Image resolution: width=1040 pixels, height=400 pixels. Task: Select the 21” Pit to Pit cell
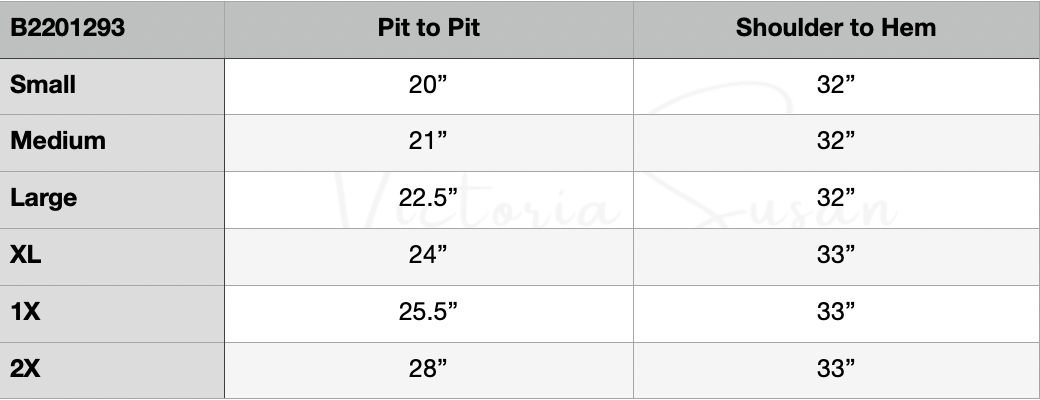pos(428,141)
